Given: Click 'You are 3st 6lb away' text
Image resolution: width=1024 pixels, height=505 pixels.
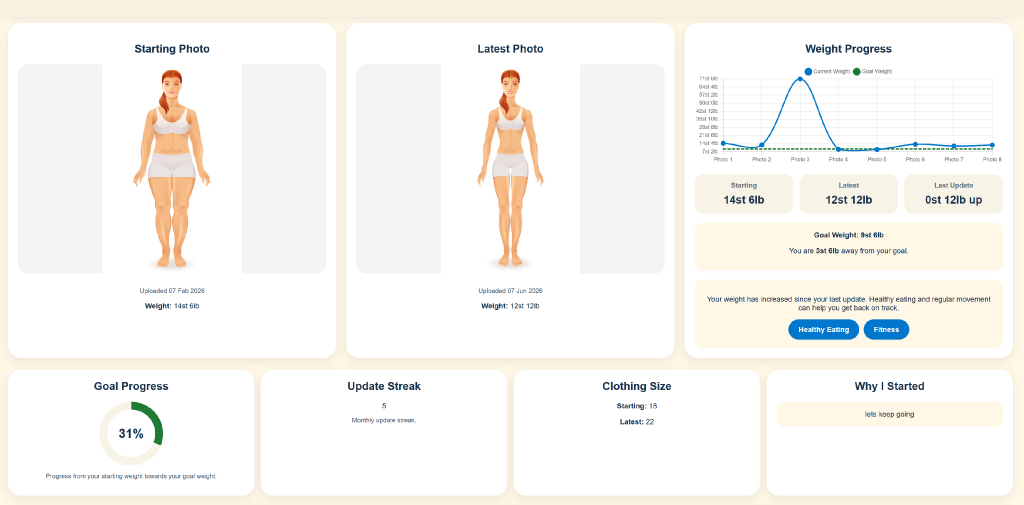Looking at the screenshot, I should tap(848, 250).
